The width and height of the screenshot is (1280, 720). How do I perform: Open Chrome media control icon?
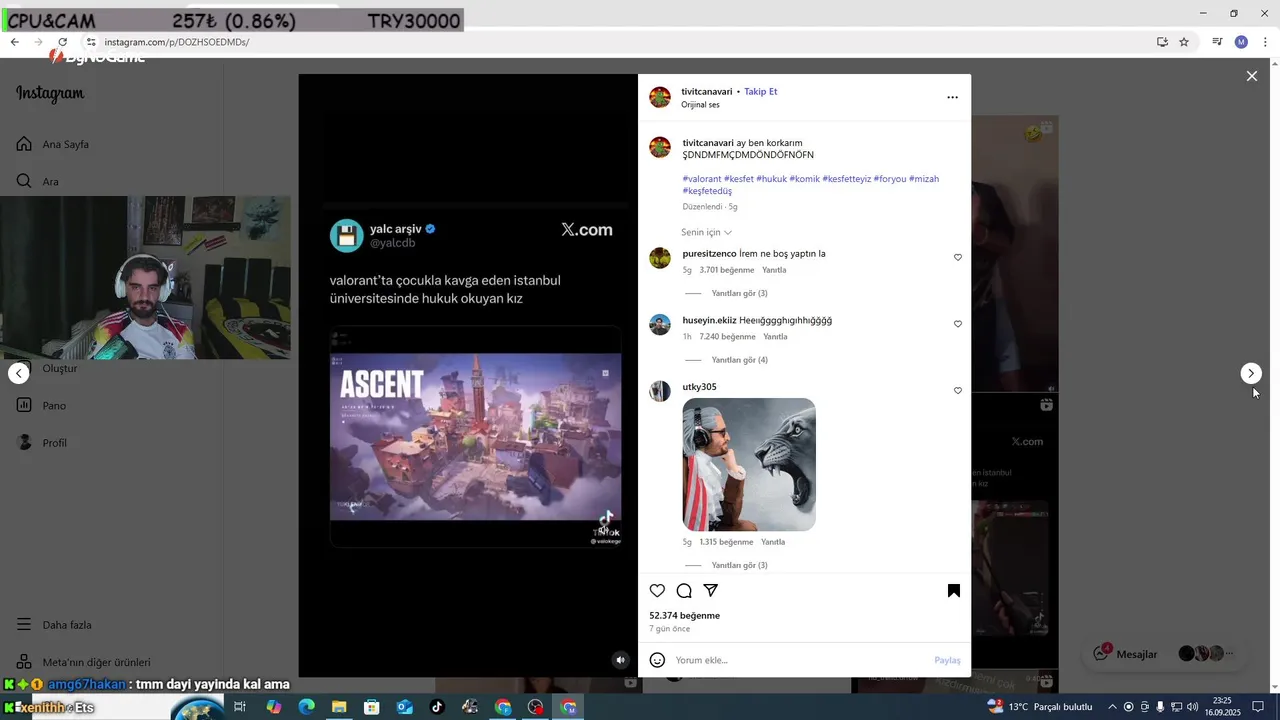1217,42
